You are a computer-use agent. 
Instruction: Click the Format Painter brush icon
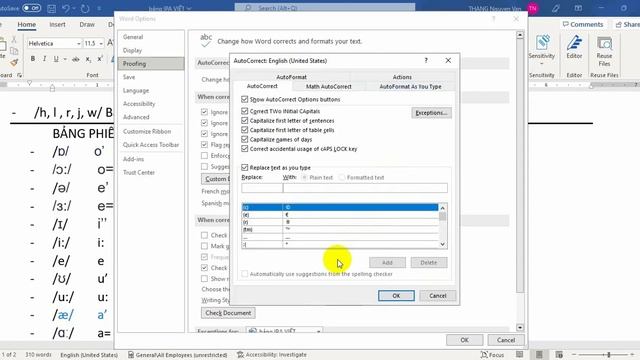tap(14, 62)
